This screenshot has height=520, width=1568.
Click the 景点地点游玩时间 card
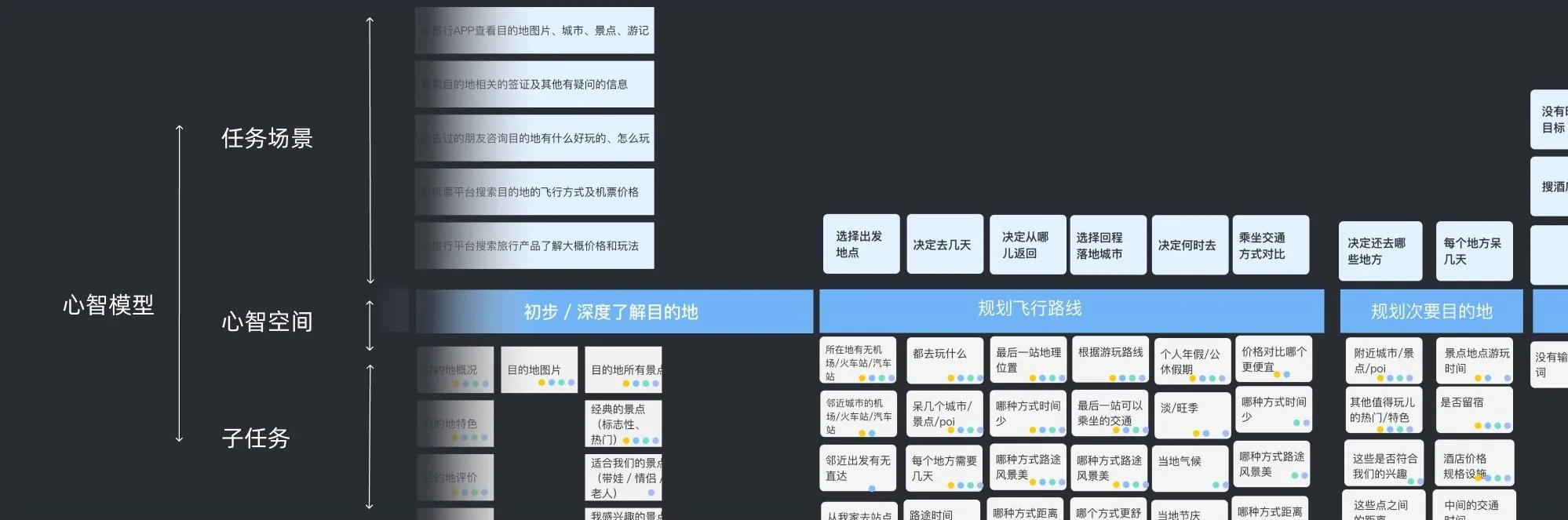tap(1475, 360)
